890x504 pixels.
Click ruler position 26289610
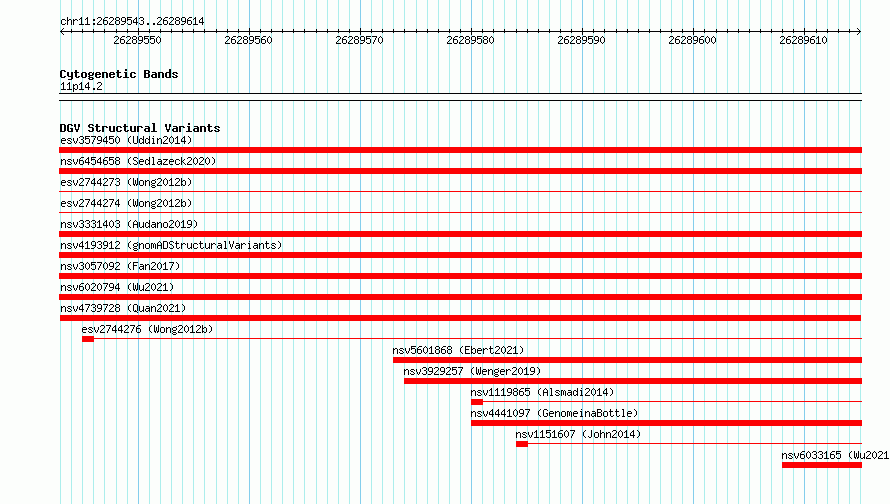[x=803, y=40]
